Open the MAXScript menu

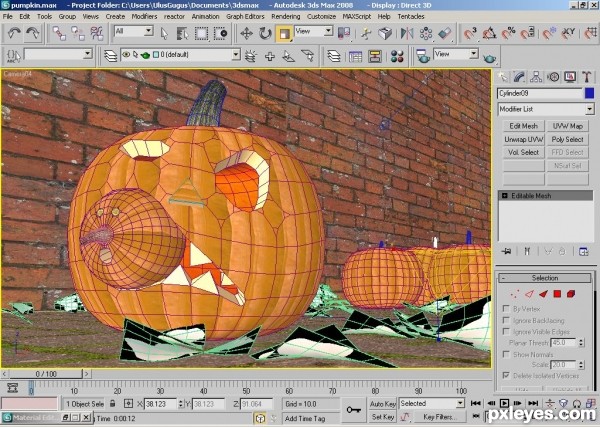[357, 16]
